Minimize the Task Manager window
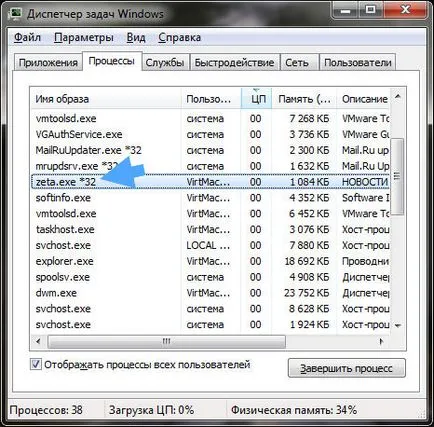 [x=346, y=11]
